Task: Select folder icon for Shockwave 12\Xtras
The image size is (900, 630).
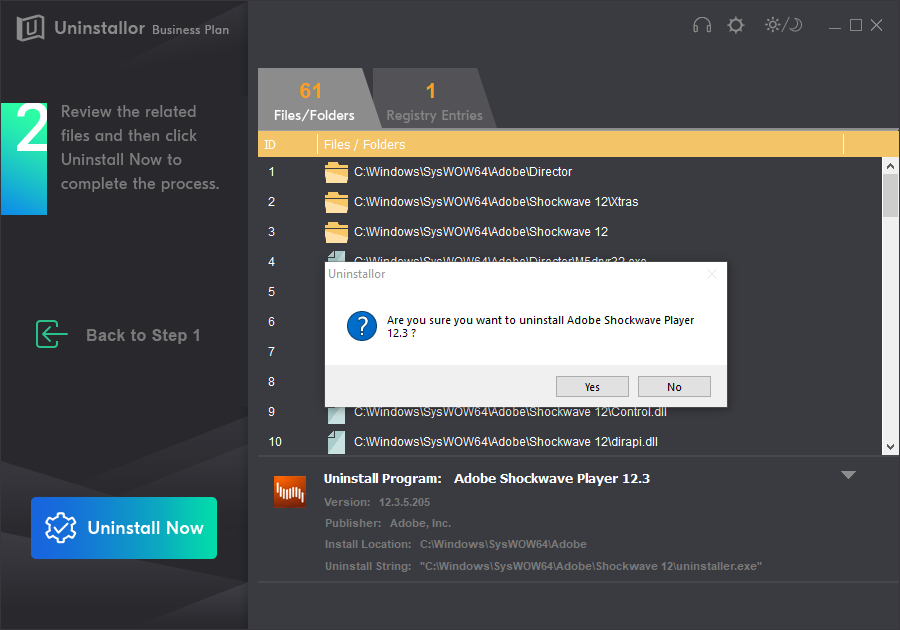Action: point(336,202)
